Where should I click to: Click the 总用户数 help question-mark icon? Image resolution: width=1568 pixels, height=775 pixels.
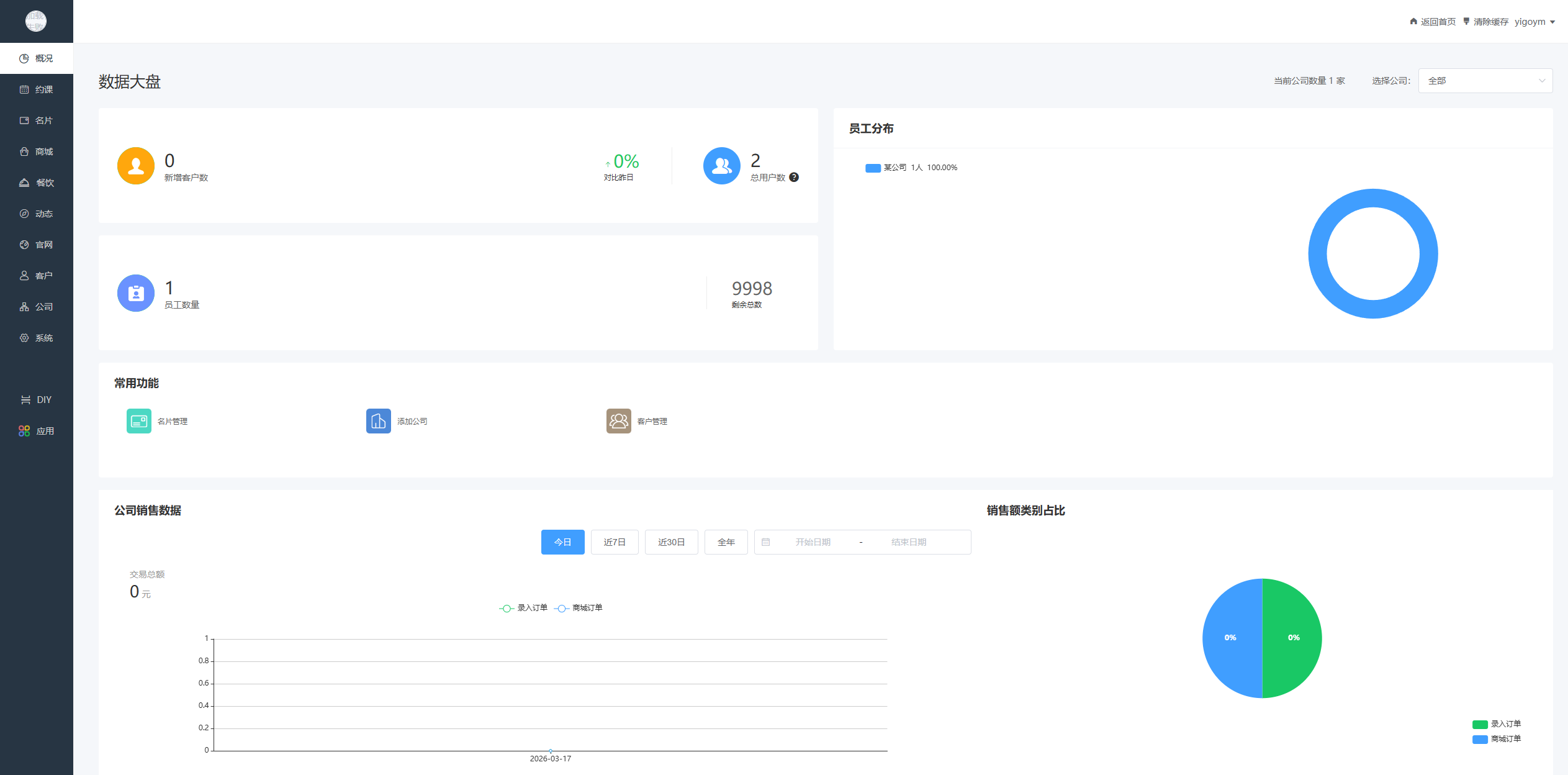(x=794, y=178)
